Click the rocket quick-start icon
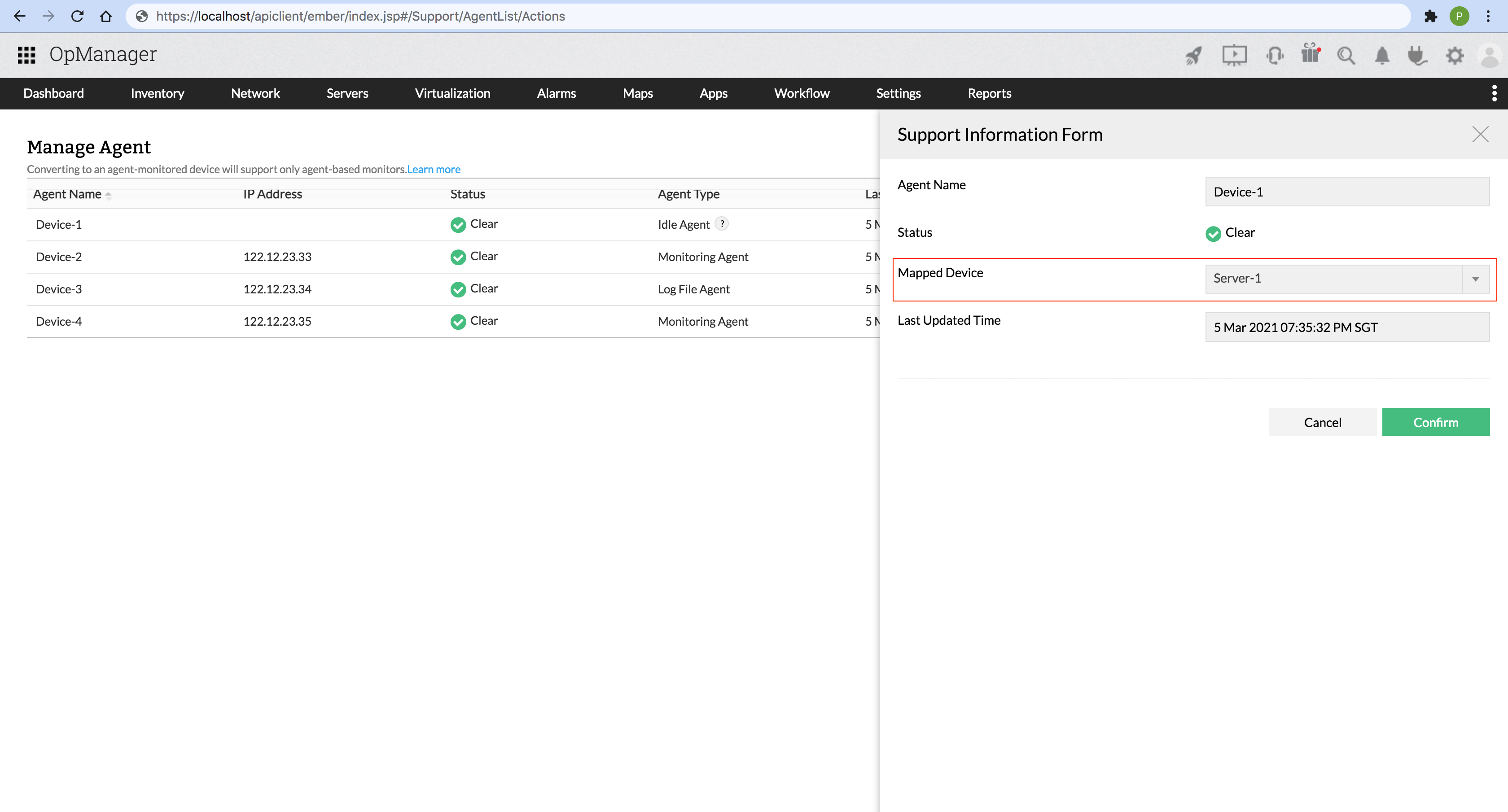 1193,56
